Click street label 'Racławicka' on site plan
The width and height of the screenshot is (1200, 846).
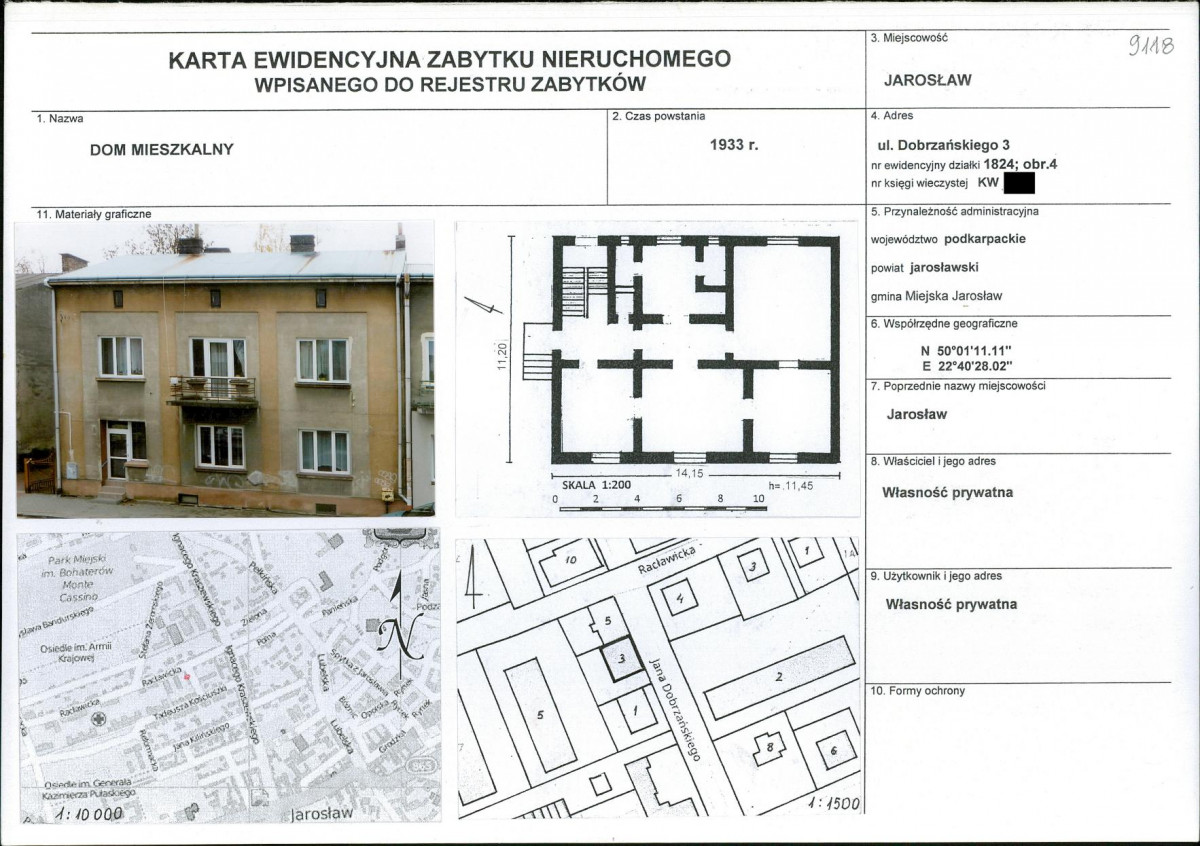[665, 561]
